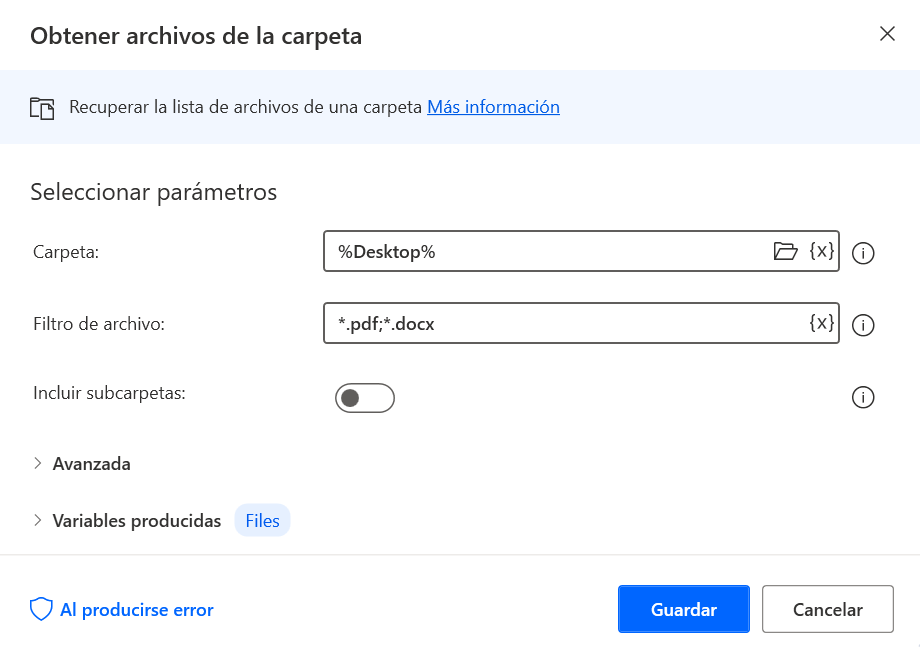Cancel the dialog with Cancelar

click(827, 608)
